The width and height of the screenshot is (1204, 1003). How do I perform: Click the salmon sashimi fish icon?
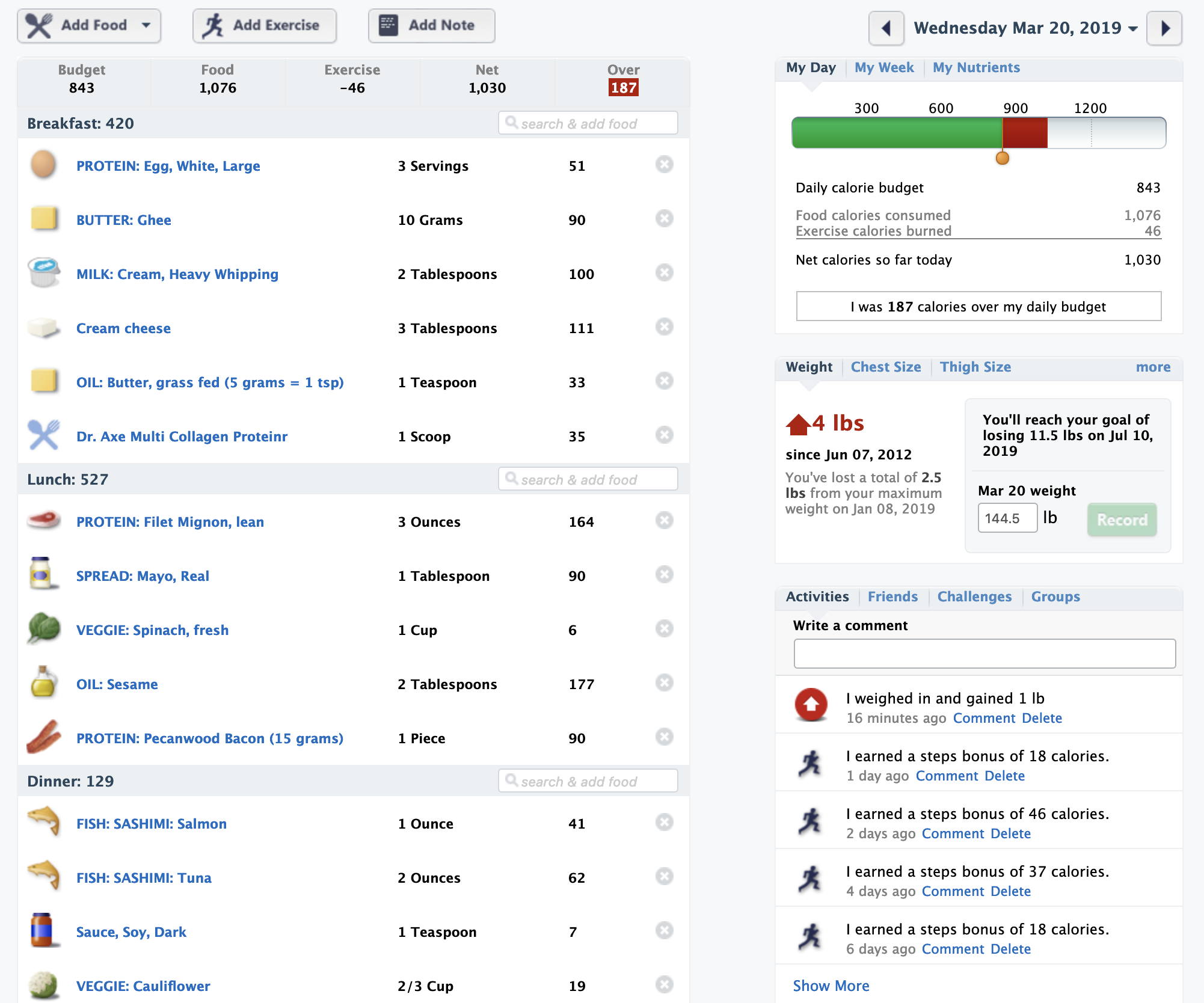point(45,821)
